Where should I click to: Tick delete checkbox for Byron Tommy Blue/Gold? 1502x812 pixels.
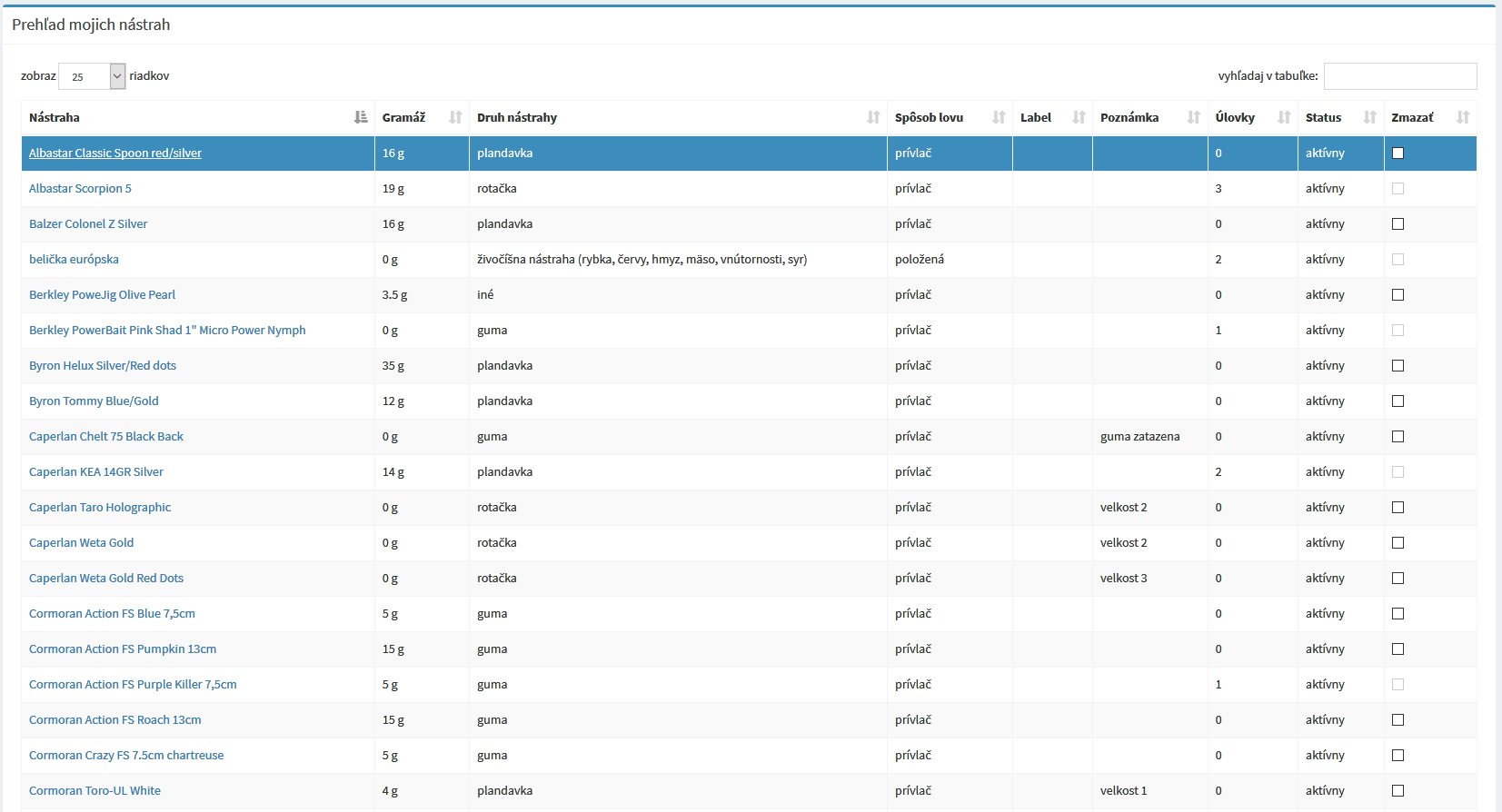click(1398, 401)
